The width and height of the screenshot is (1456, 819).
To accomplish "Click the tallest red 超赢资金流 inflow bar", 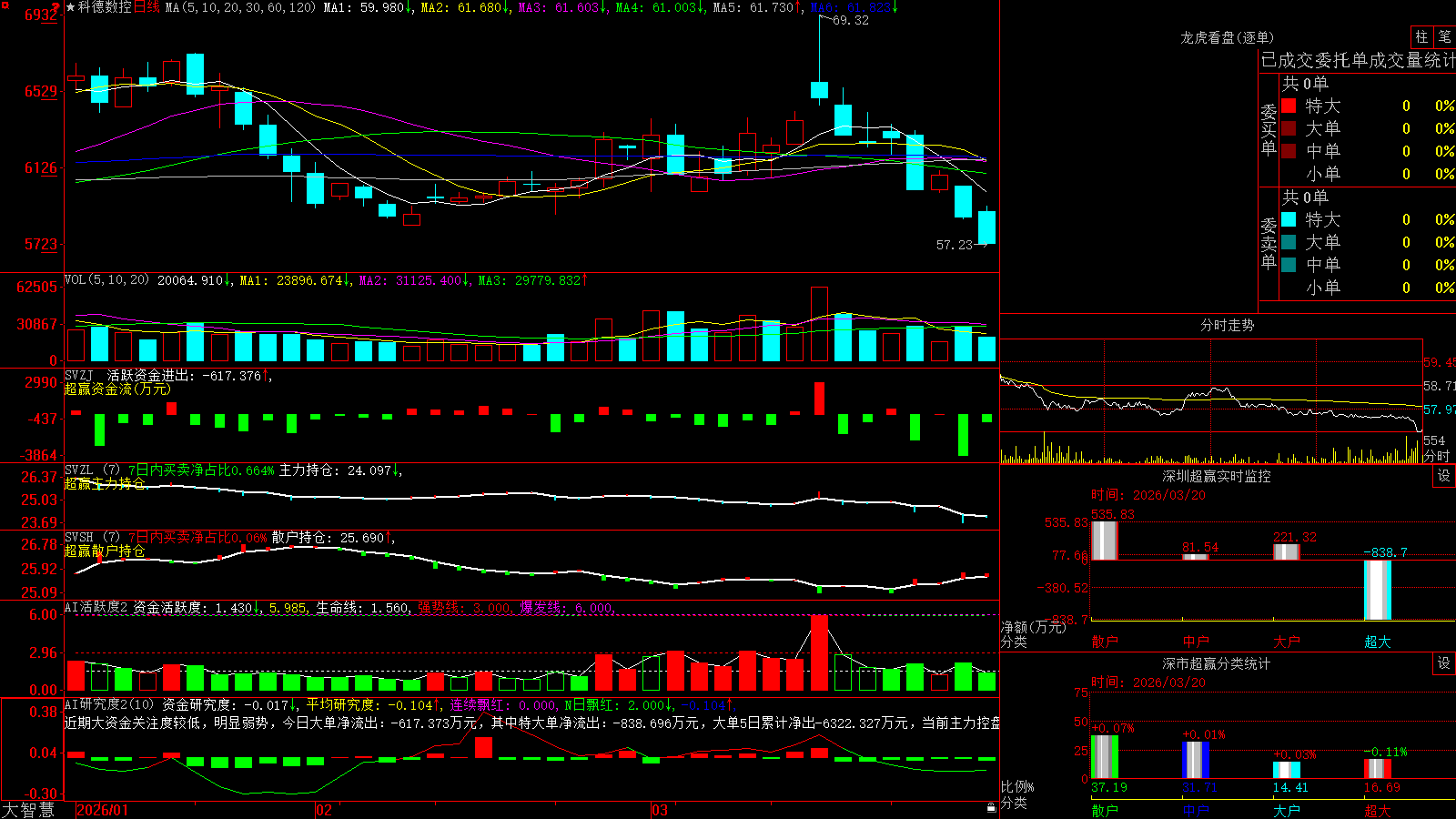I will pyautogui.click(x=819, y=399).
